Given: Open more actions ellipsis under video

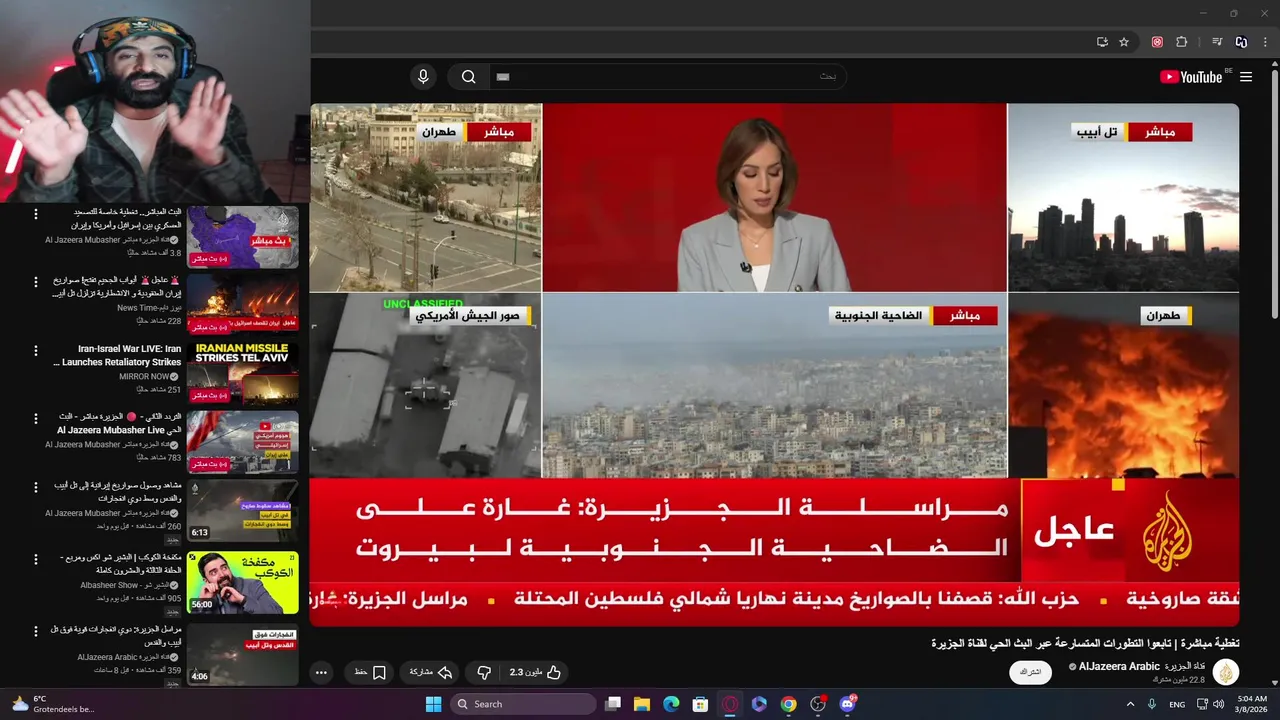Looking at the screenshot, I should point(321,672).
